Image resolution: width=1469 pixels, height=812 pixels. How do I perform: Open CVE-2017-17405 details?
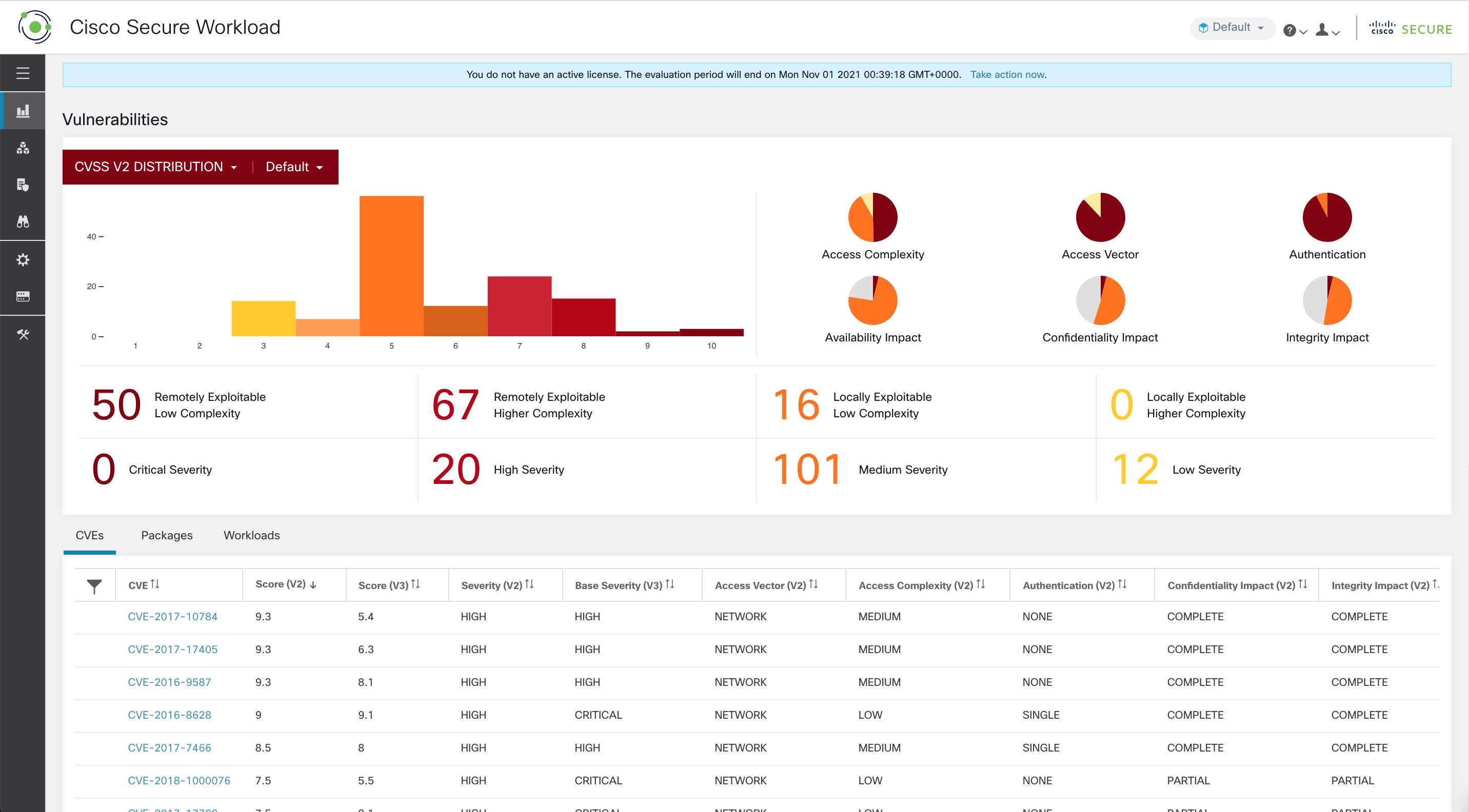click(172, 649)
